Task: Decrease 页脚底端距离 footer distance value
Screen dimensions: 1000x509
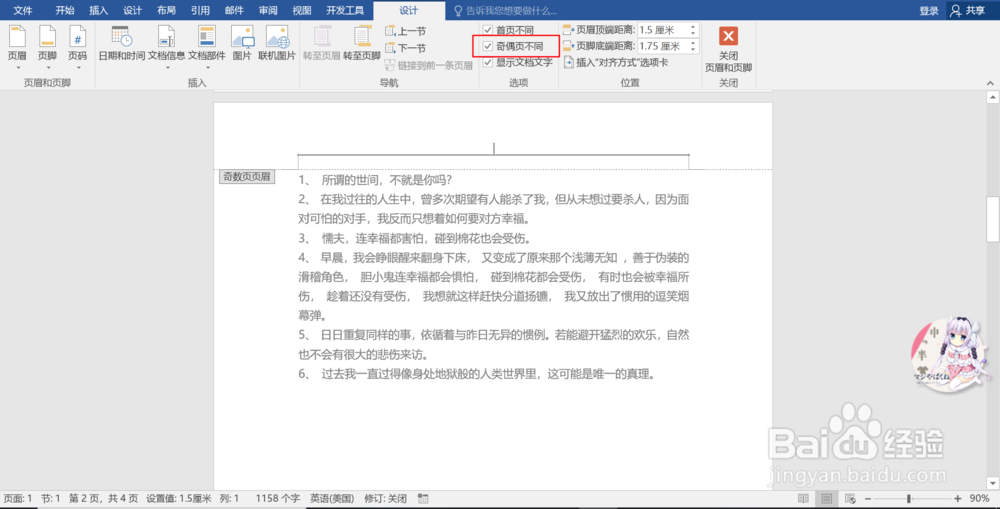Action: pyautogui.click(x=693, y=49)
